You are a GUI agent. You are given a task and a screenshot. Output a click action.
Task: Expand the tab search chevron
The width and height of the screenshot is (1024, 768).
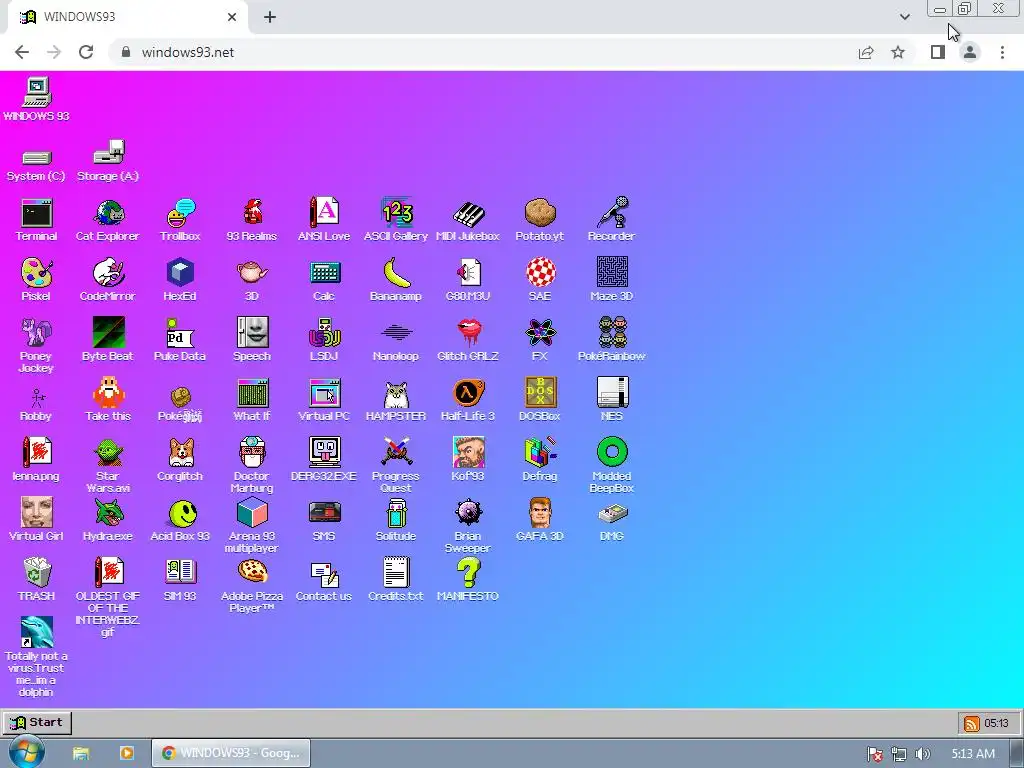pyautogui.click(x=904, y=17)
